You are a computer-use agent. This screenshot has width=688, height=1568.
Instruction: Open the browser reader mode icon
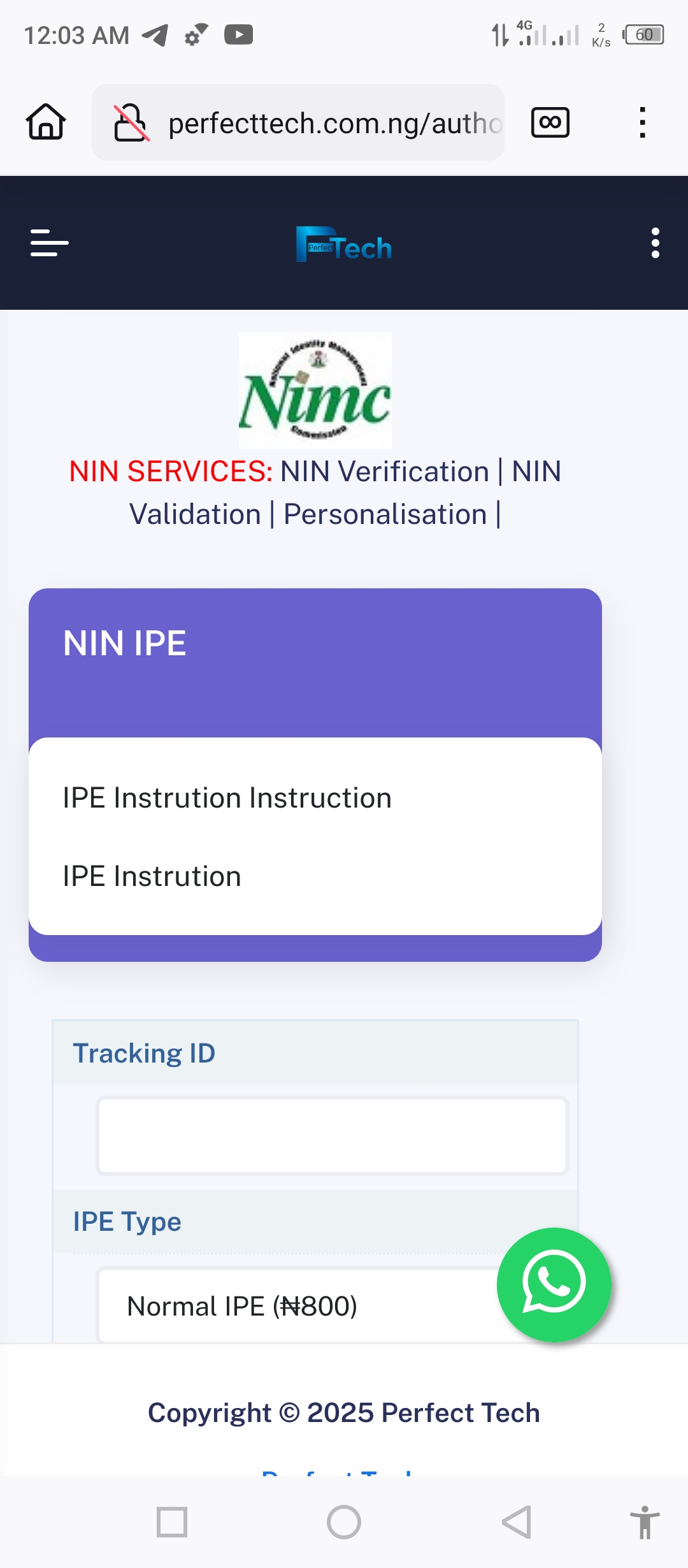pyautogui.click(x=550, y=122)
